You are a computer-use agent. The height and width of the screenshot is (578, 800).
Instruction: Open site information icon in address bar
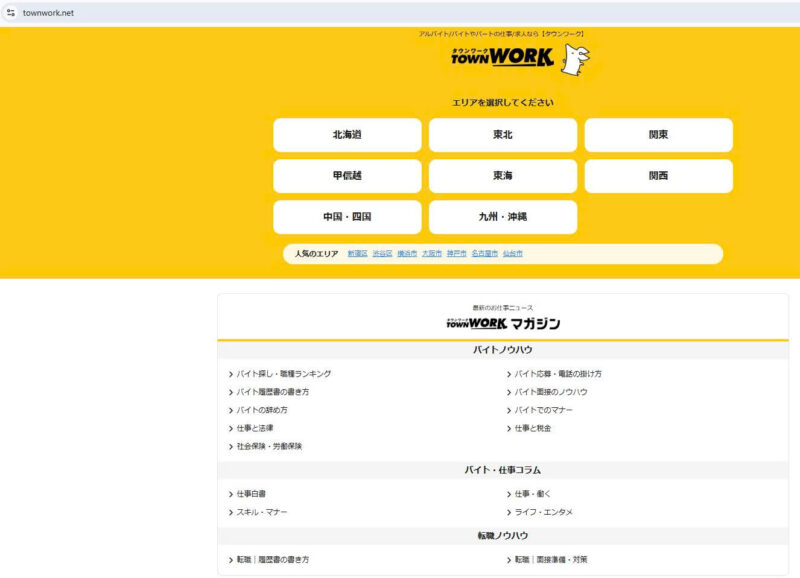(x=11, y=13)
